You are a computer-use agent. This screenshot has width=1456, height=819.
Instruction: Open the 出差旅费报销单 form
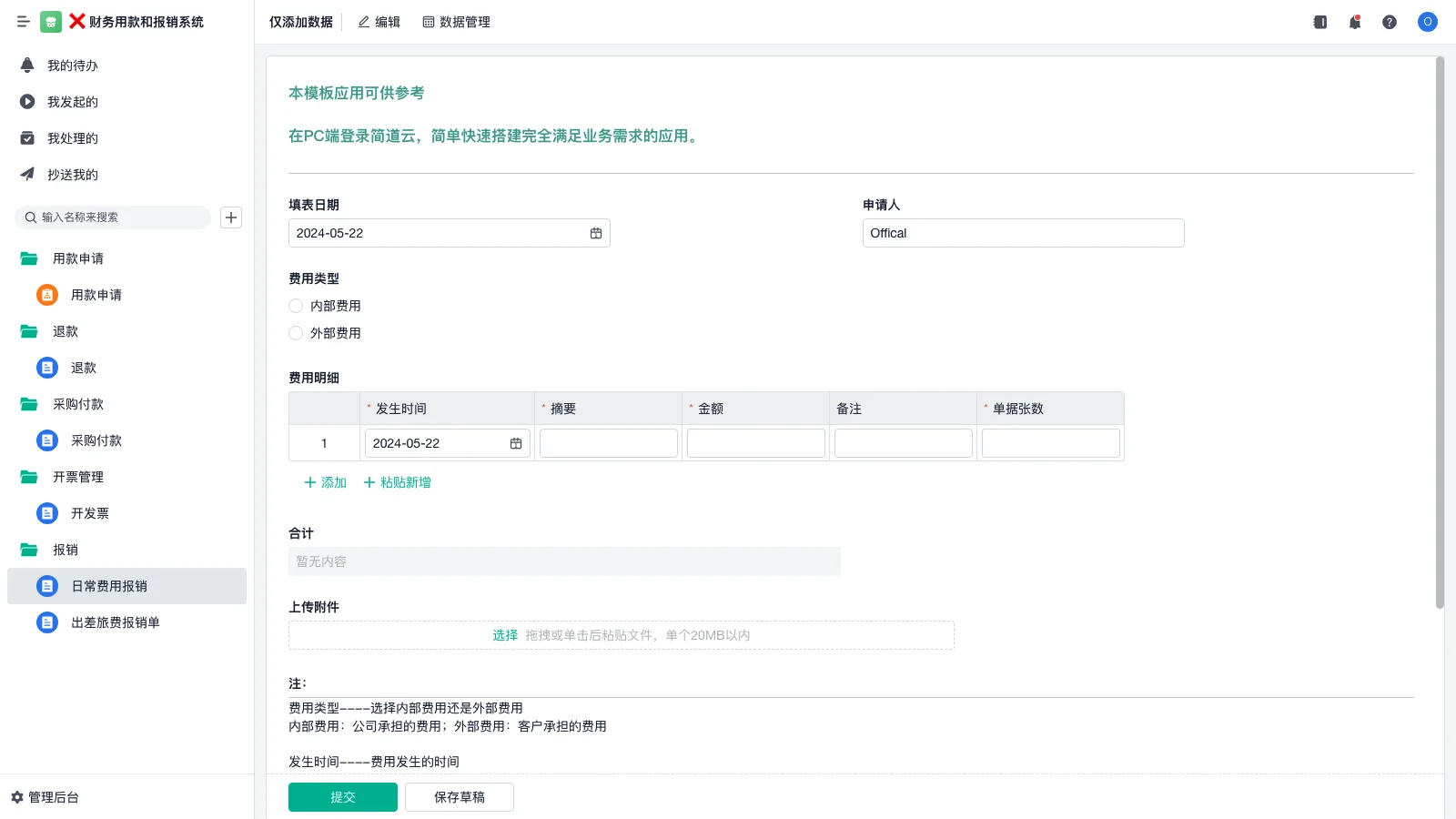point(126,622)
